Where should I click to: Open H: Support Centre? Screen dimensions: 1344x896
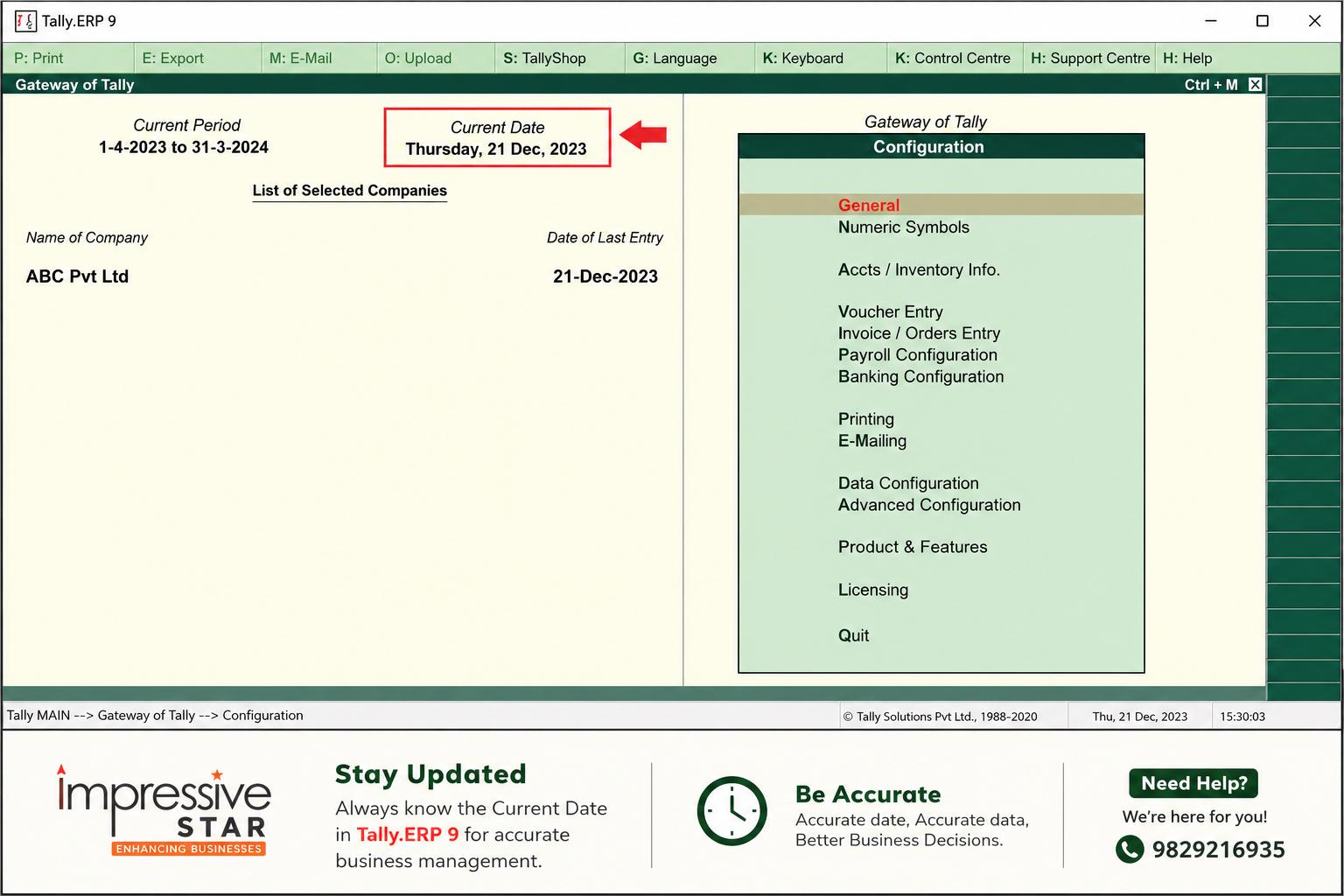[x=1090, y=59]
